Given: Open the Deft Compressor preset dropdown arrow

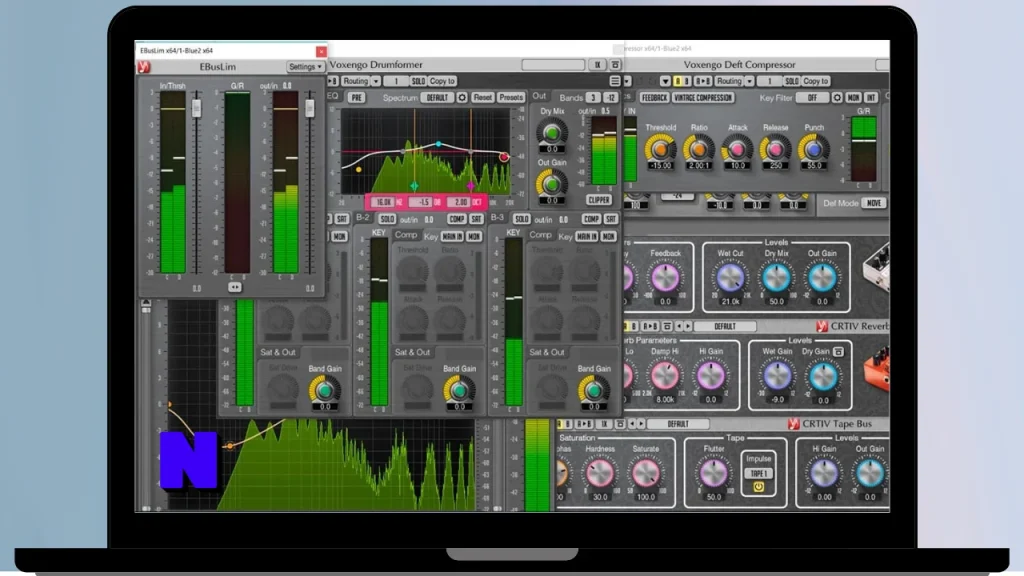Looking at the screenshot, I should click(665, 81).
